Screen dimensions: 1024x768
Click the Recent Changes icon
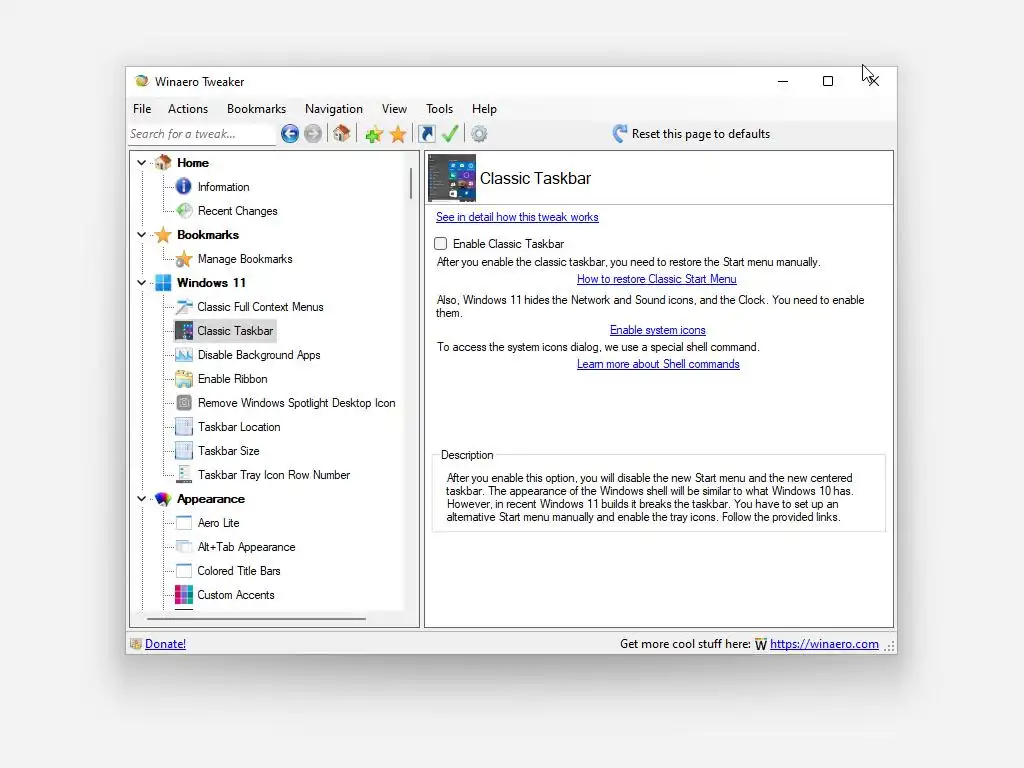[185, 210]
